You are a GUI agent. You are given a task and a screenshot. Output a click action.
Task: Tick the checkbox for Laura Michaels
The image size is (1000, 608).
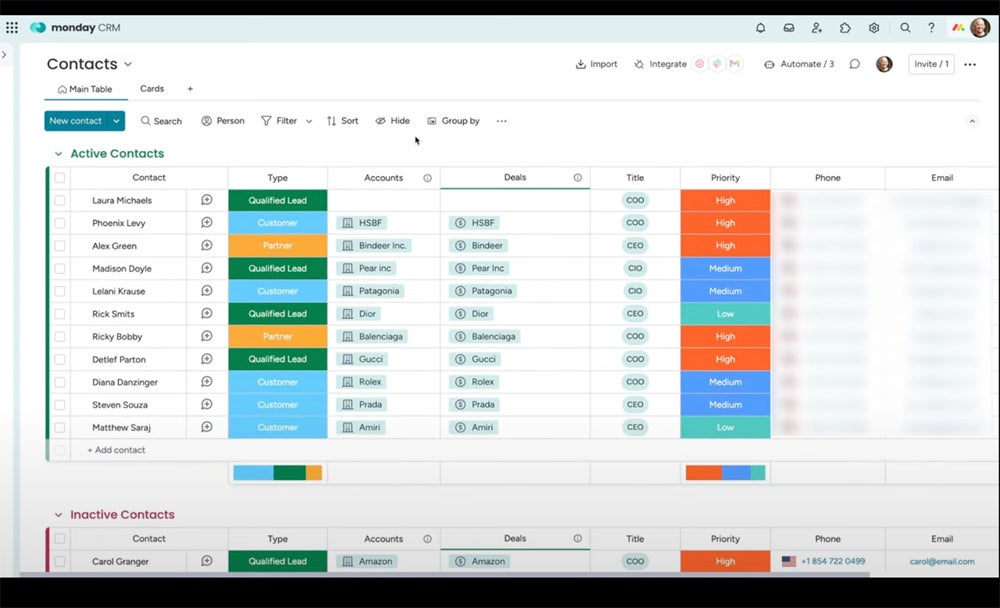(x=59, y=200)
